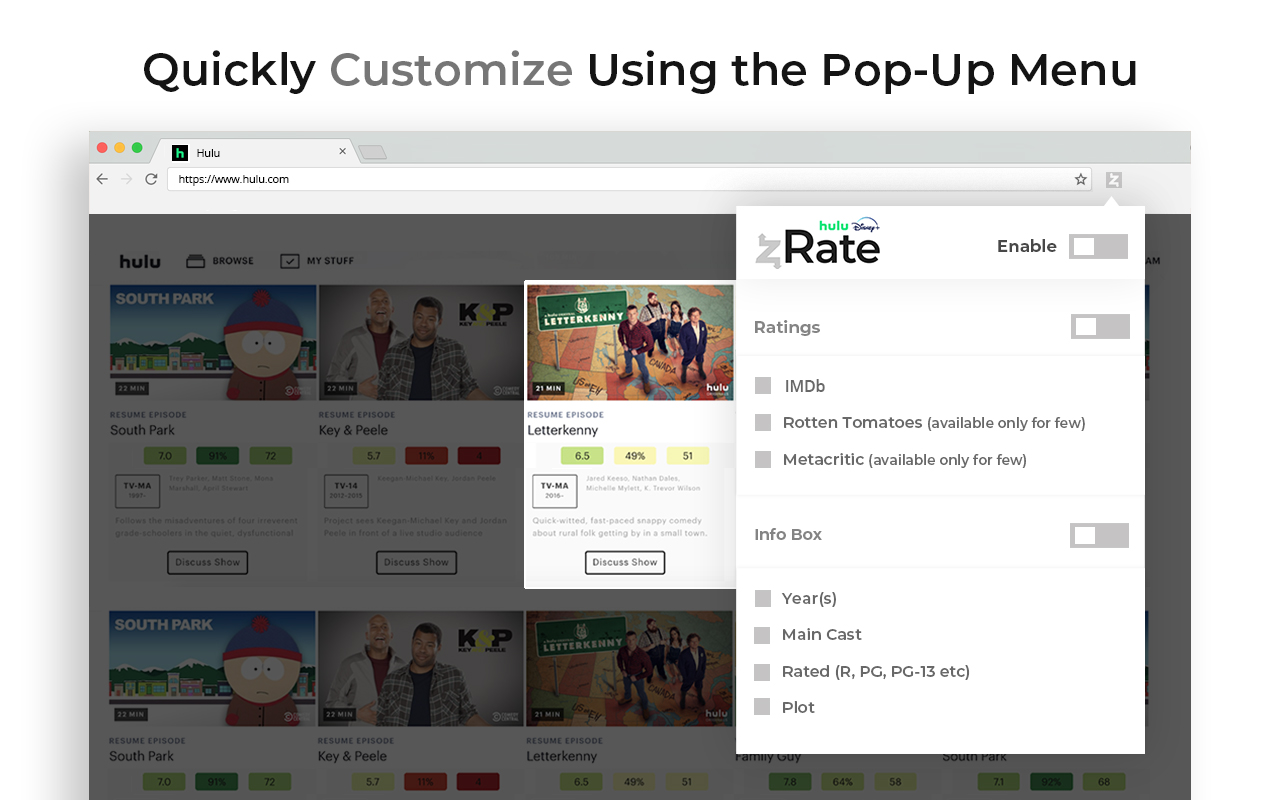Screen dimensions: 1280x800
Task: Close the Hulu browser tab
Action: pos(342,152)
